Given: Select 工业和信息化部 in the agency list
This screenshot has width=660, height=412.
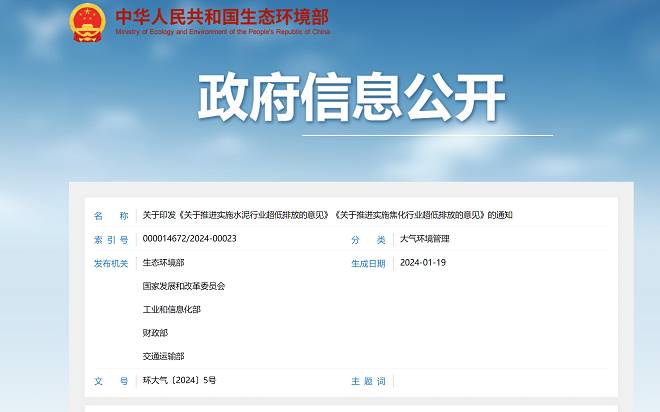Looking at the screenshot, I should pos(171,310).
